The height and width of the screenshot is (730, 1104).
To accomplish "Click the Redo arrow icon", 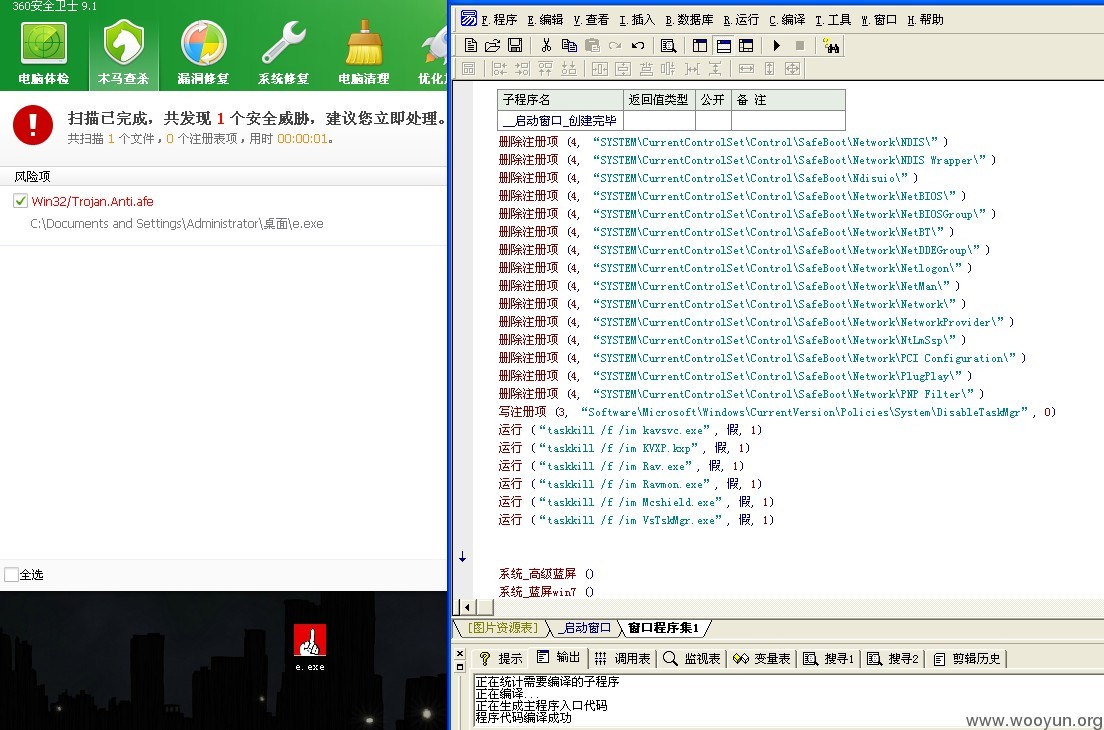I will (x=615, y=46).
